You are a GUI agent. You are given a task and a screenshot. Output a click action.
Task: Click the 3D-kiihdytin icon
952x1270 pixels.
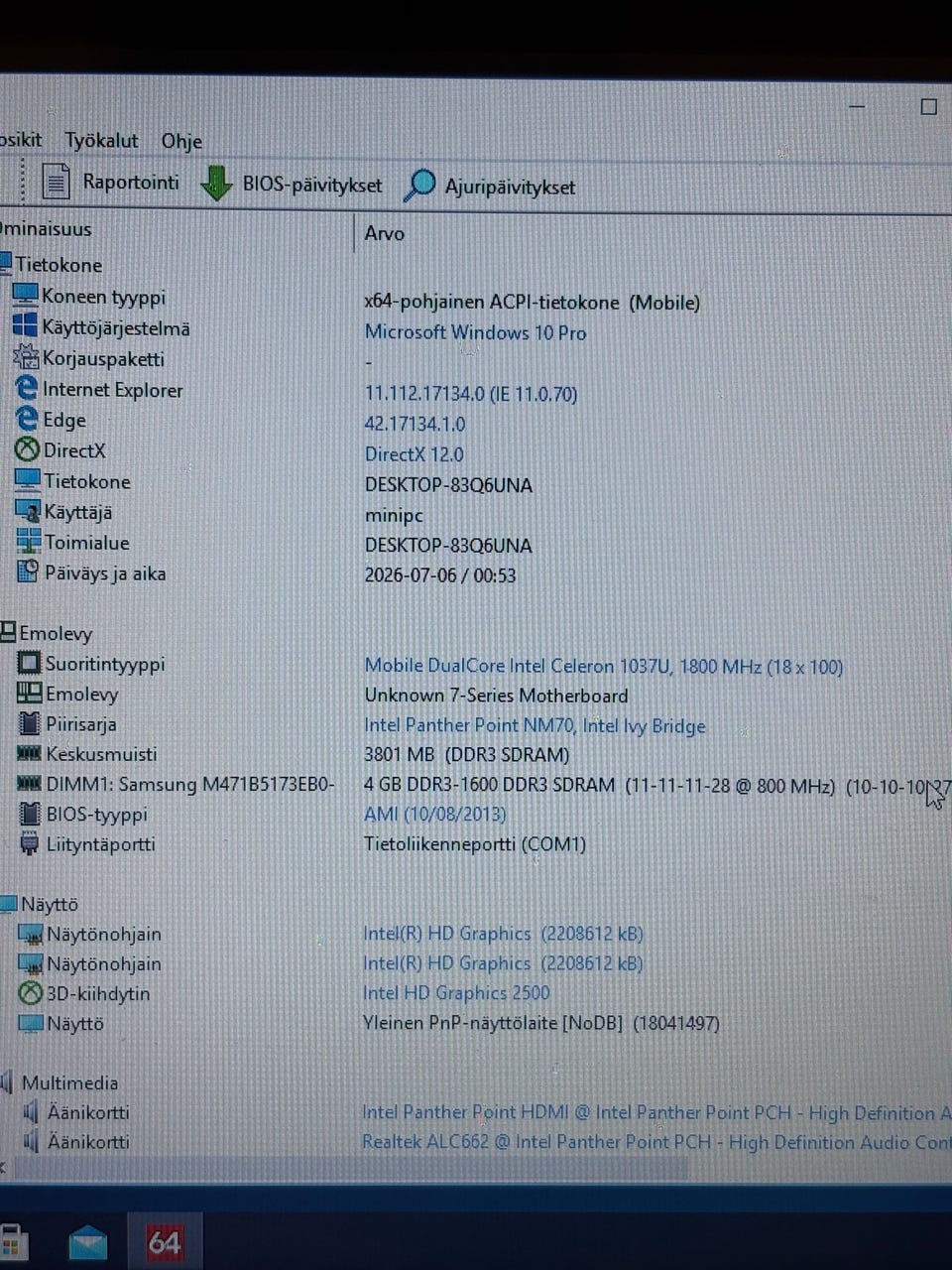coord(31,993)
